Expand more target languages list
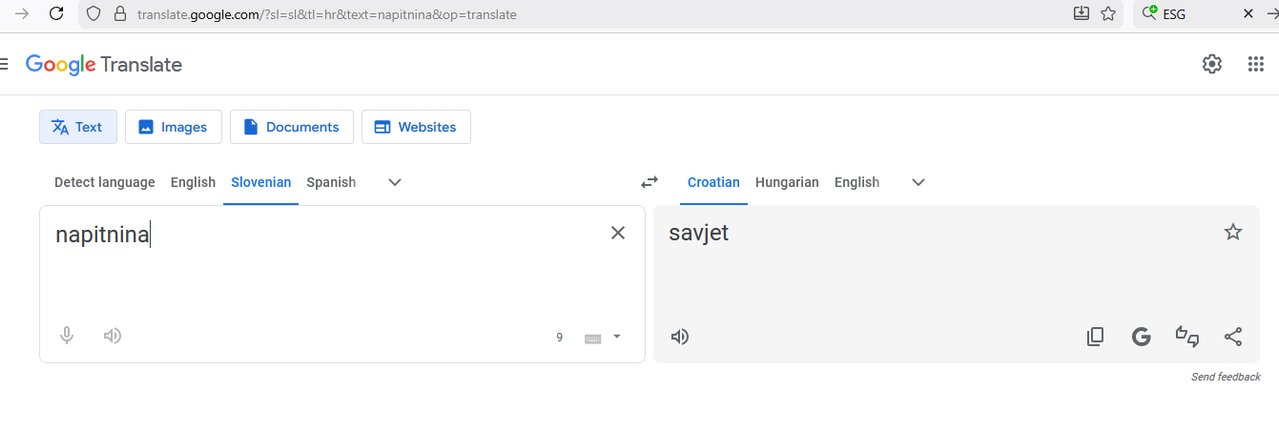Screen dimensions: 1279x432 pos(919,182)
